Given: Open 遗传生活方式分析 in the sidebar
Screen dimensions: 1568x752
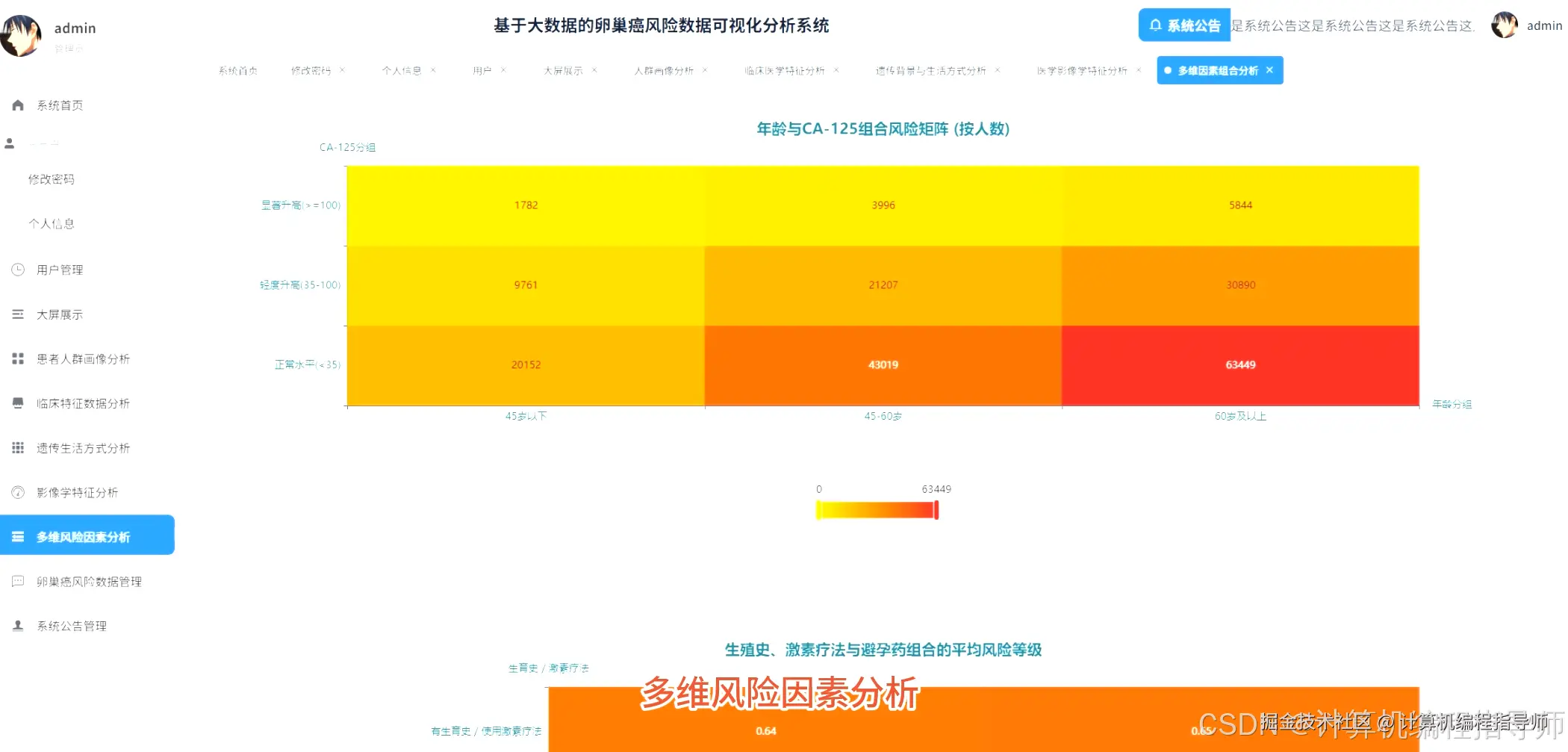Looking at the screenshot, I should point(83,448).
